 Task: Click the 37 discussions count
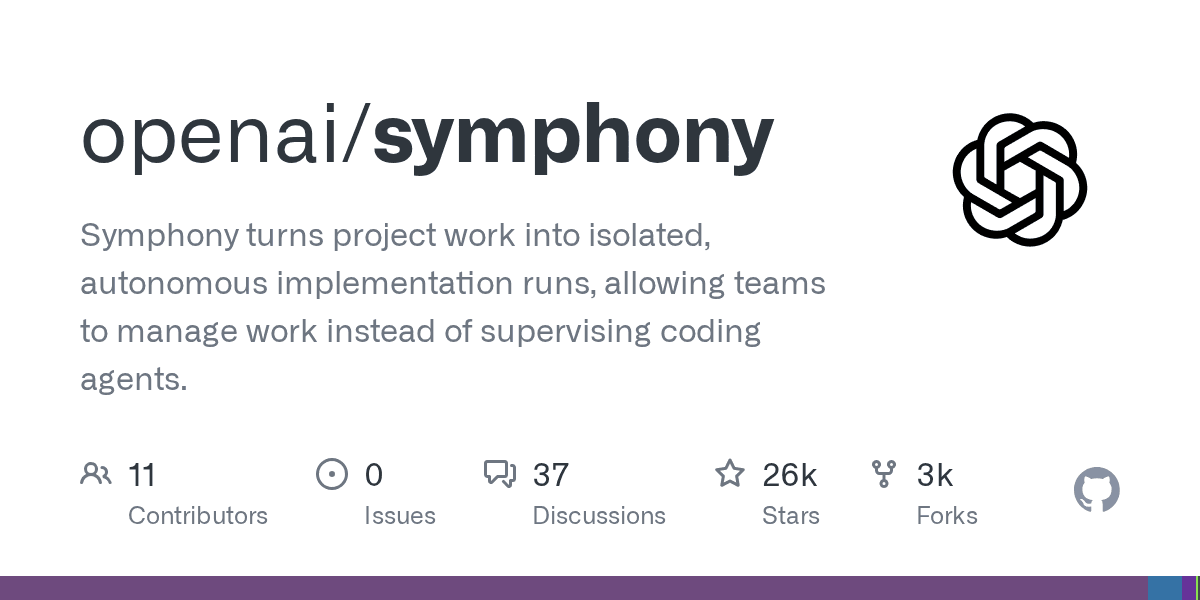click(551, 475)
